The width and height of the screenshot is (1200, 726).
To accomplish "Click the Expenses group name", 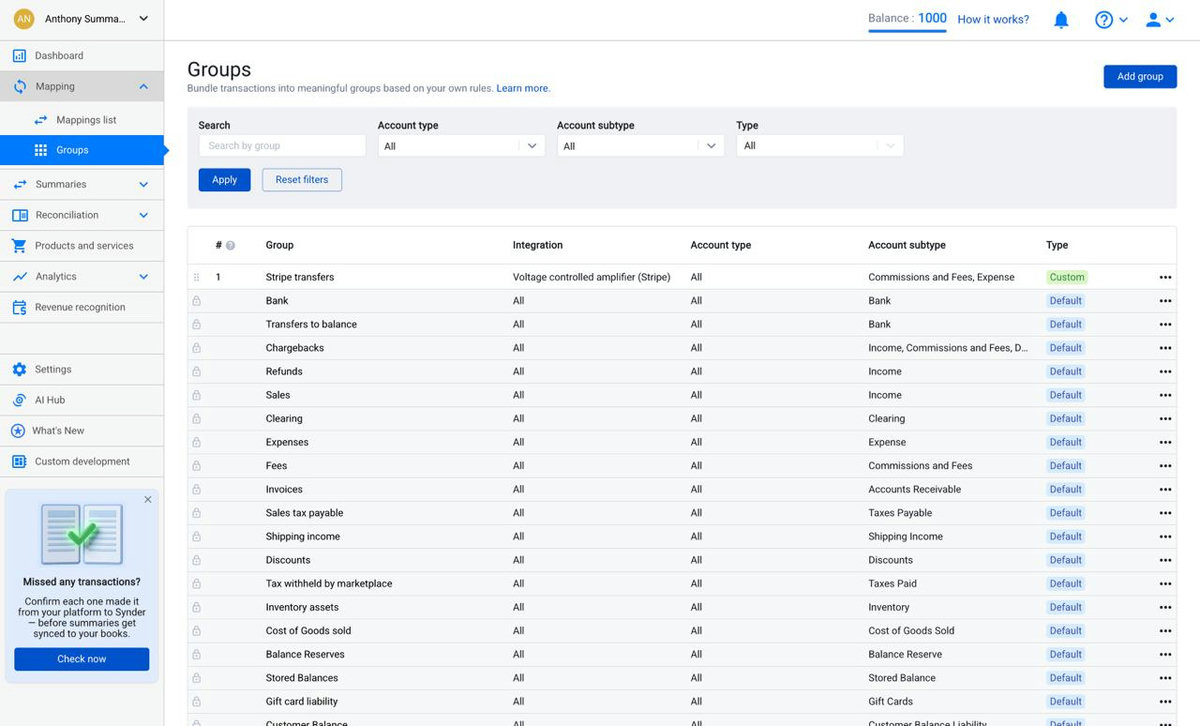I will tap(287, 443).
